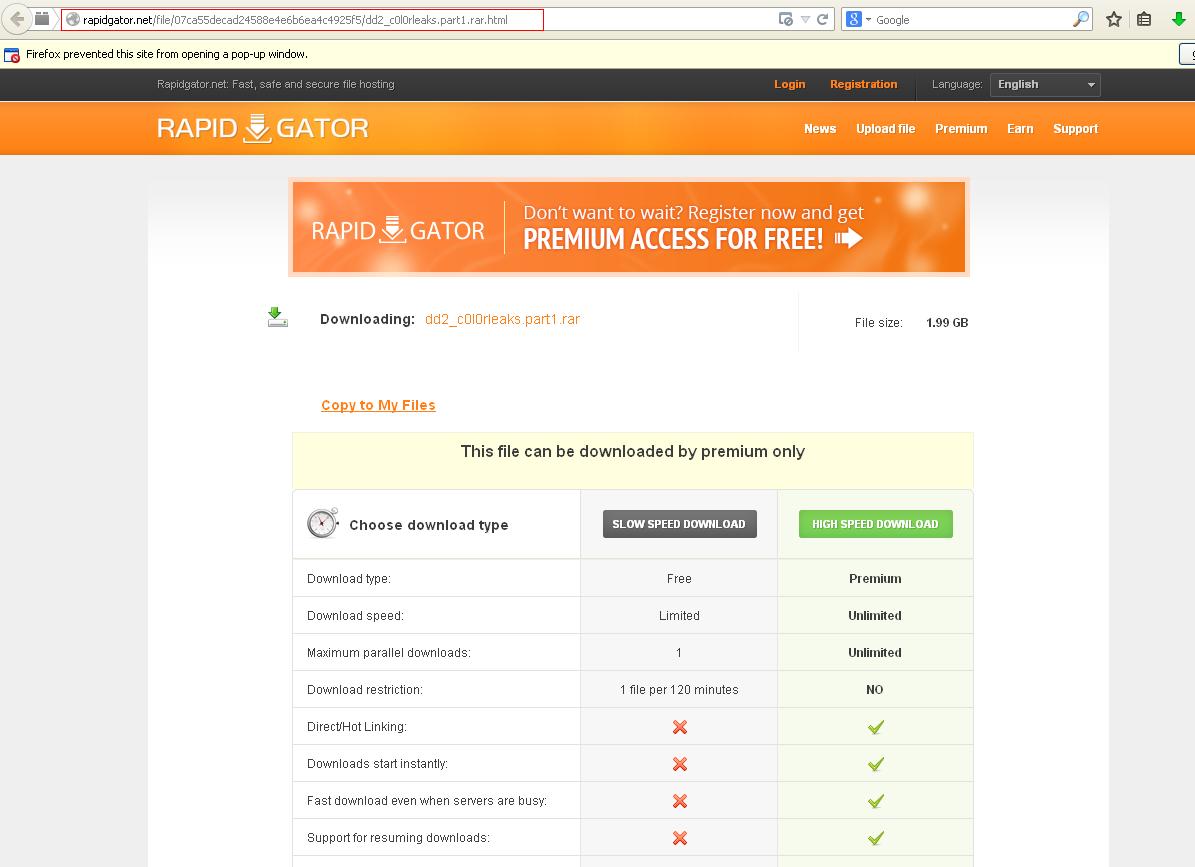Click the Premium Access For Free banner

point(629,227)
